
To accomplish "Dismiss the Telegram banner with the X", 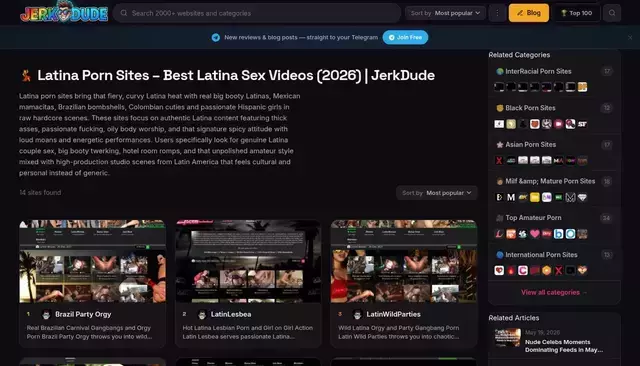I will [x=630, y=38].
